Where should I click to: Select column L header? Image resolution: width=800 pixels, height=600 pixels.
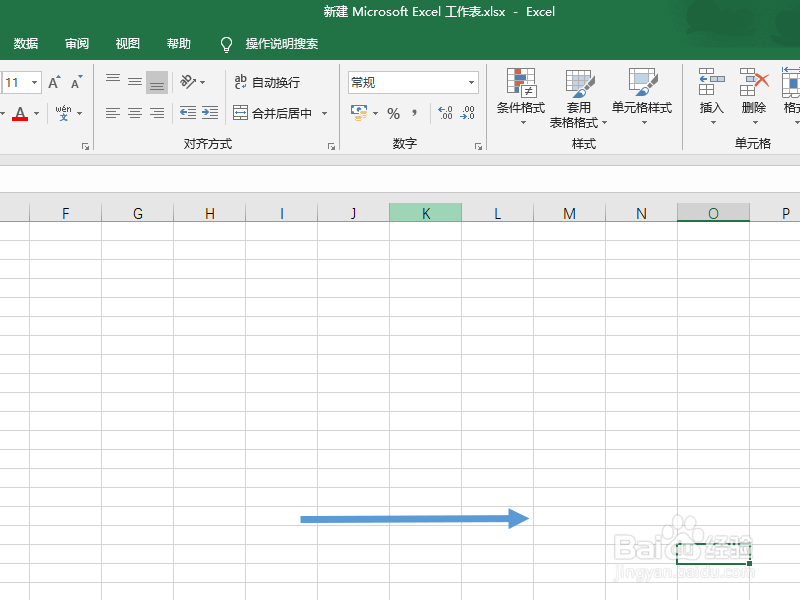[497, 213]
